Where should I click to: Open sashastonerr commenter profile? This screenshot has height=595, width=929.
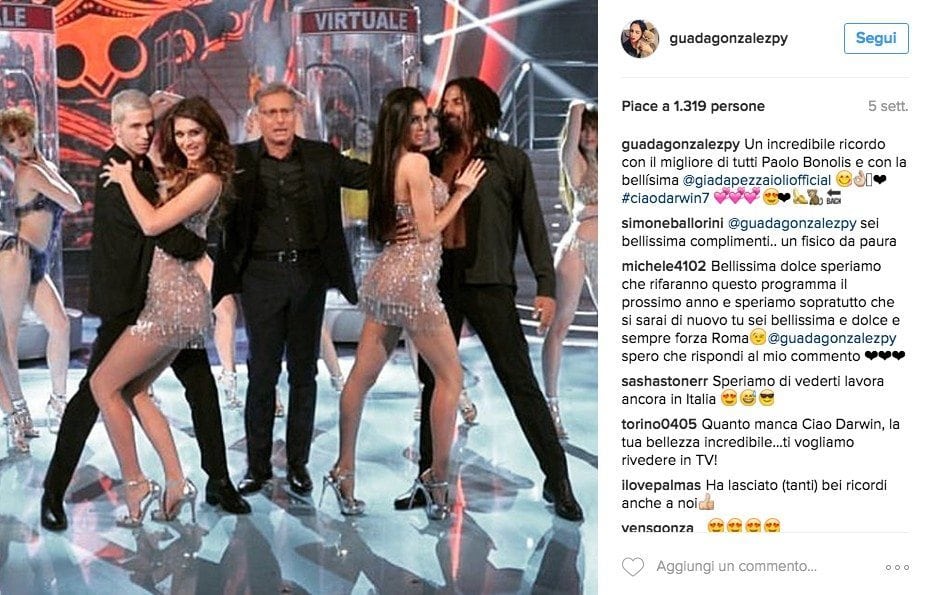point(665,381)
